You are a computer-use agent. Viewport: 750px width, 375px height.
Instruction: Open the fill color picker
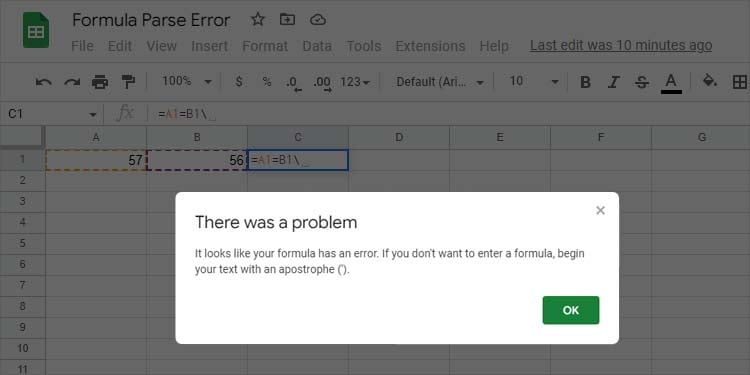coord(709,81)
